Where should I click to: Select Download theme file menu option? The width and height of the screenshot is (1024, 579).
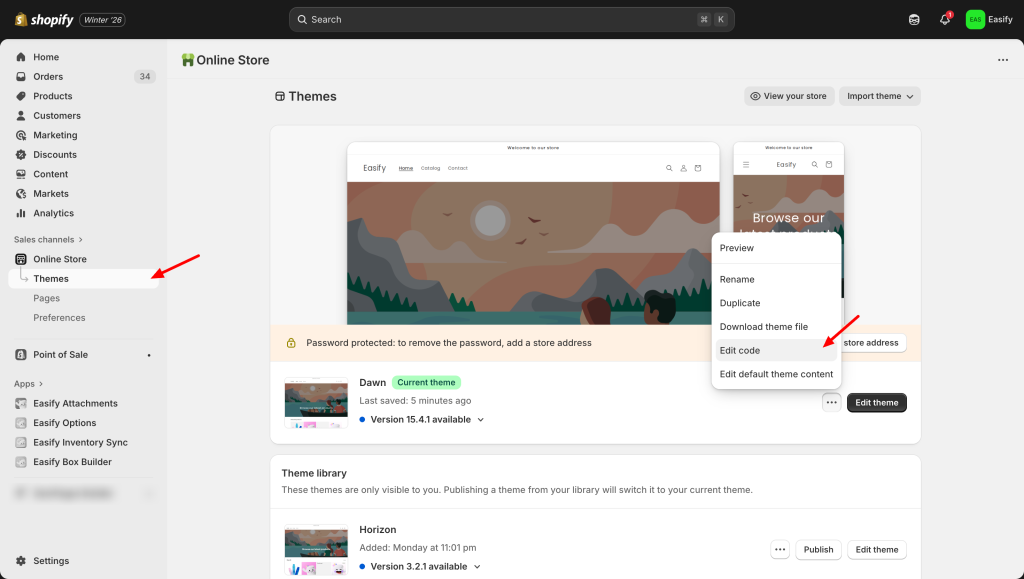[x=764, y=327]
